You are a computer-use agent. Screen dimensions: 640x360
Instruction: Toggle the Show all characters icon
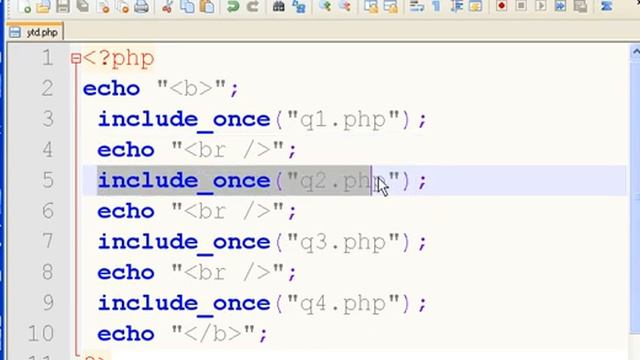(436, 6)
